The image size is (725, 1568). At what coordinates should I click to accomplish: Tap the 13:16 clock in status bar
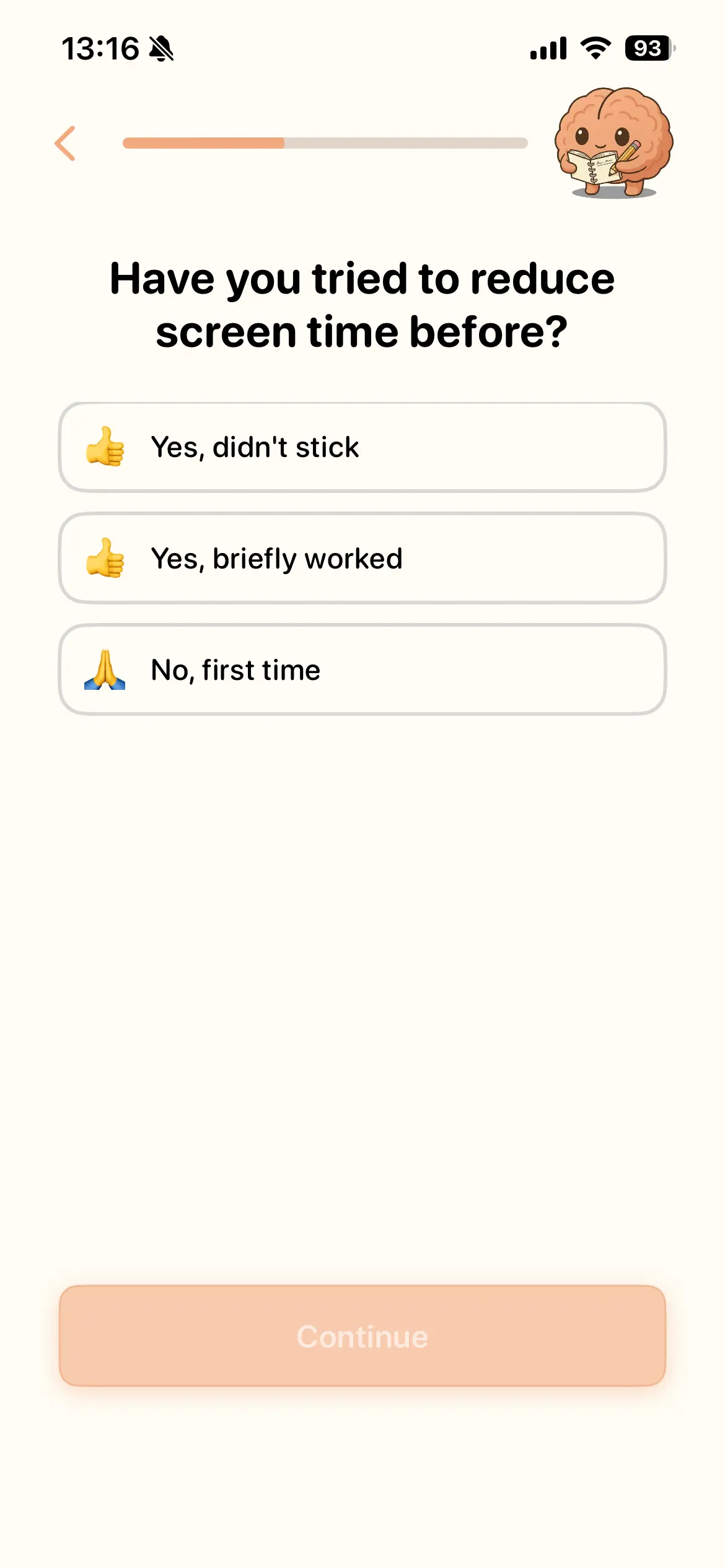click(100, 49)
